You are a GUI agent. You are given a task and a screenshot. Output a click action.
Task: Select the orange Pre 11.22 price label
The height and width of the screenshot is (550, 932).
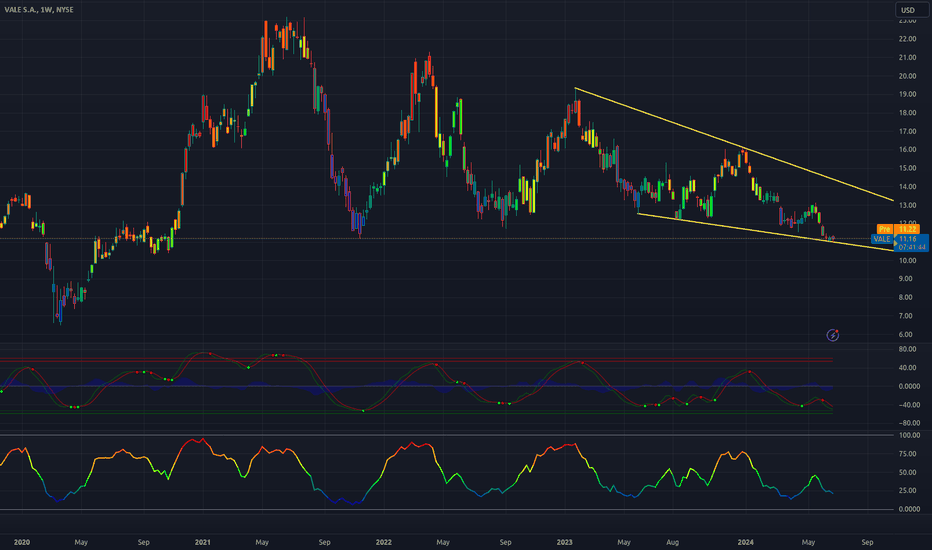[x=898, y=229]
